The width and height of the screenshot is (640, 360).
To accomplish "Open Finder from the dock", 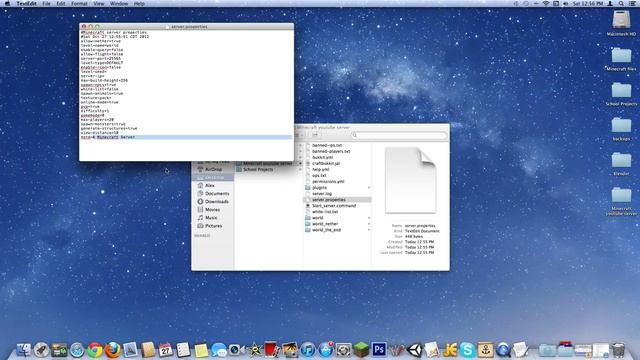I will click(x=23, y=350).
